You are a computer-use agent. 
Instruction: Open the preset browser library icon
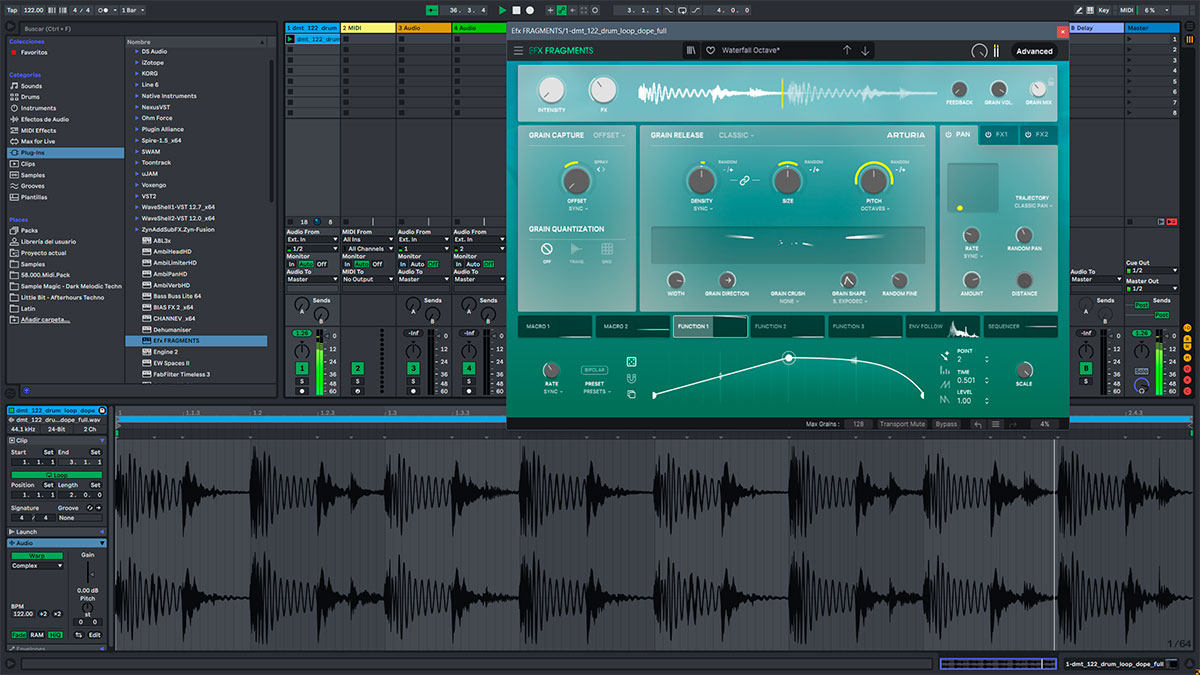(691, 51)
